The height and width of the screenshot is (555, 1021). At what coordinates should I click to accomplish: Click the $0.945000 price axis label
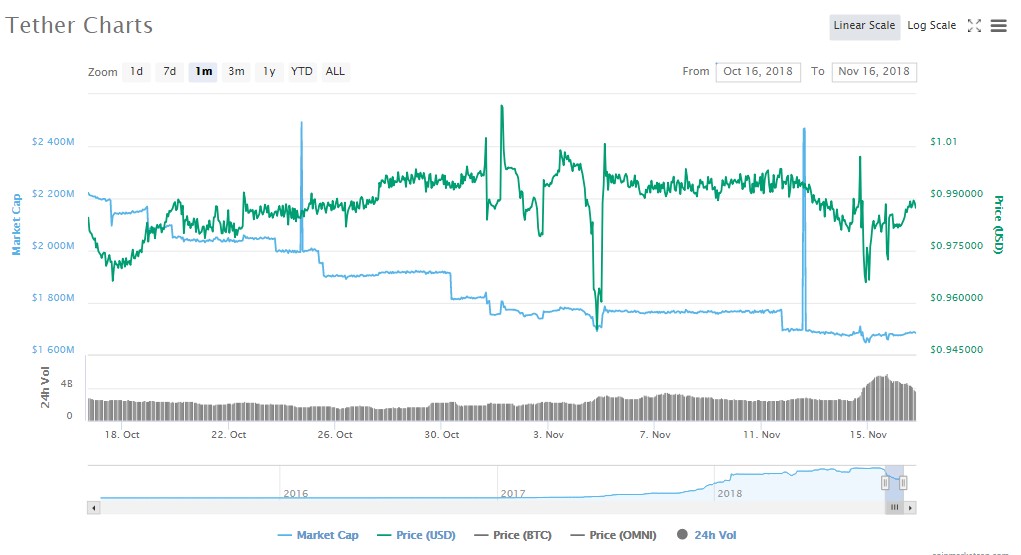coord(957,350)
